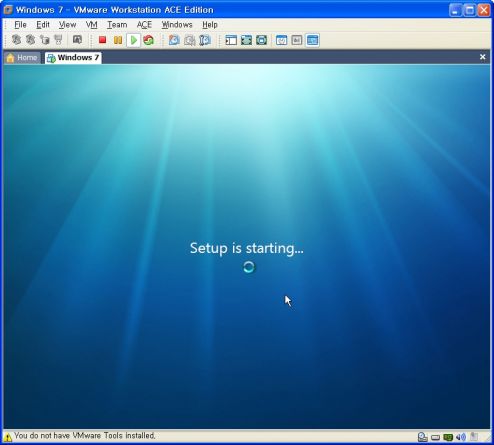Click the green Power On play button
494x445 pixels.
134,40
